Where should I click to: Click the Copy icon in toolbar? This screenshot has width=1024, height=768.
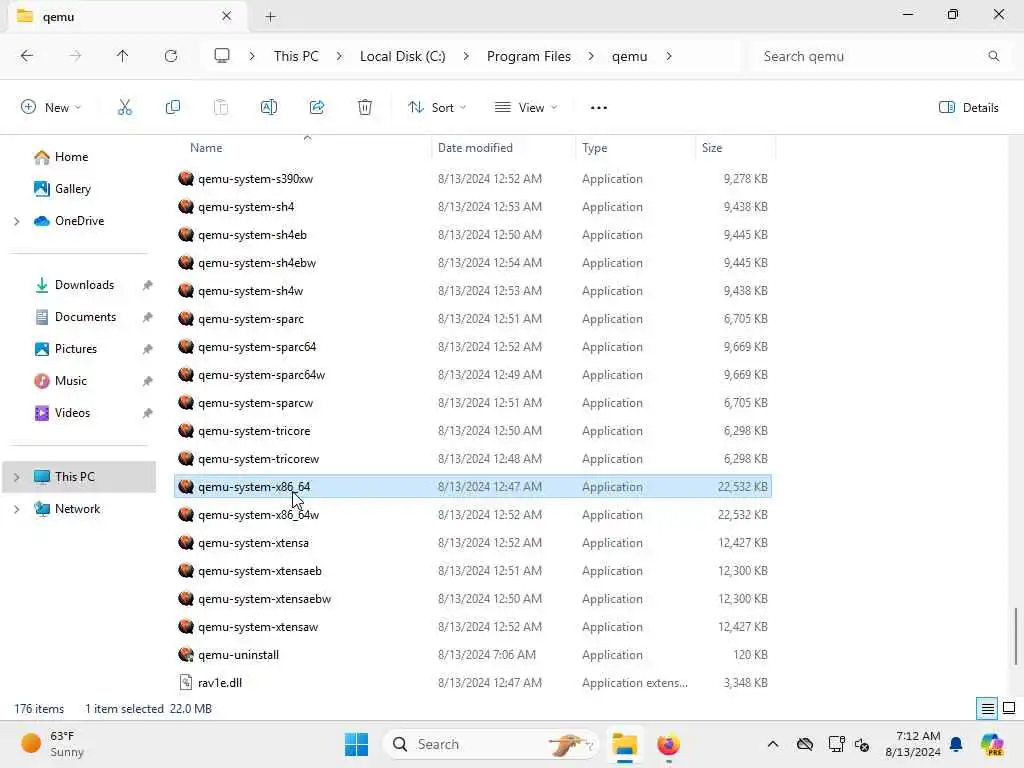tap(173, 108)
